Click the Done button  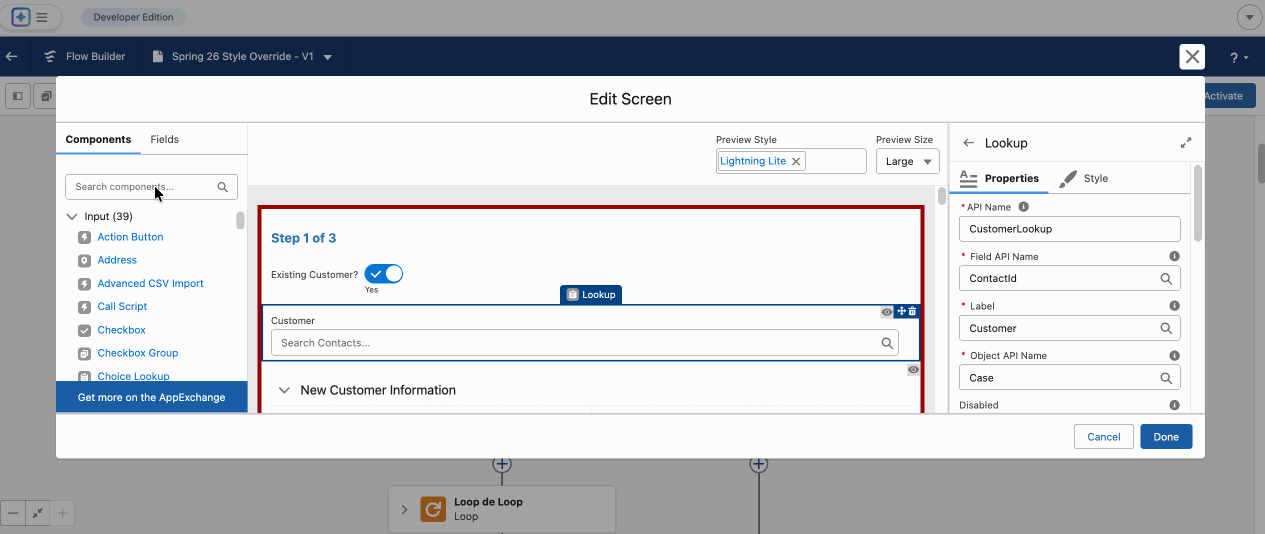pyautogui.click(x=1166, y=436)
